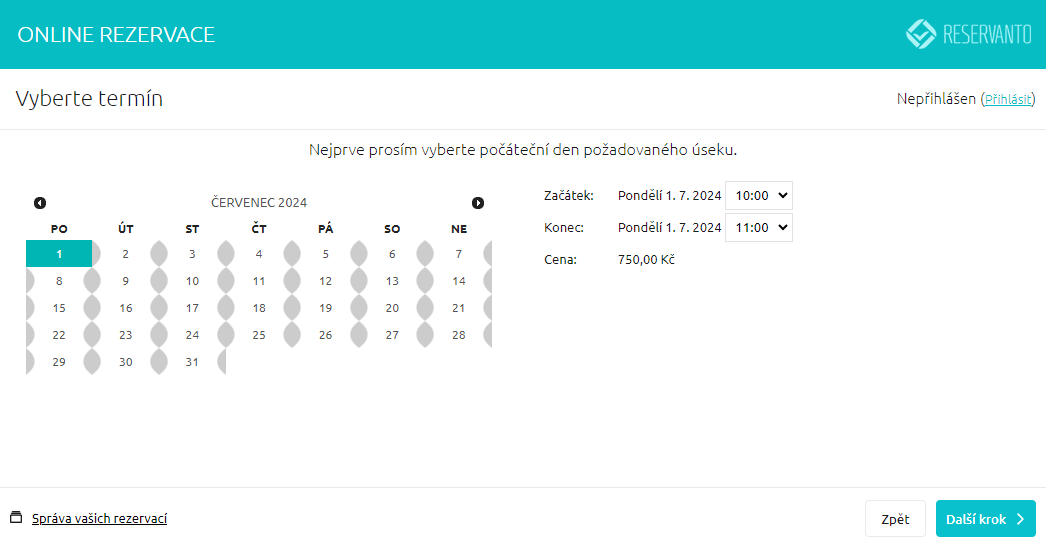The height and width of the screenshot is (548, 1046).
Task: Pick July 2 in the calendar
Action: pos(125,254)
